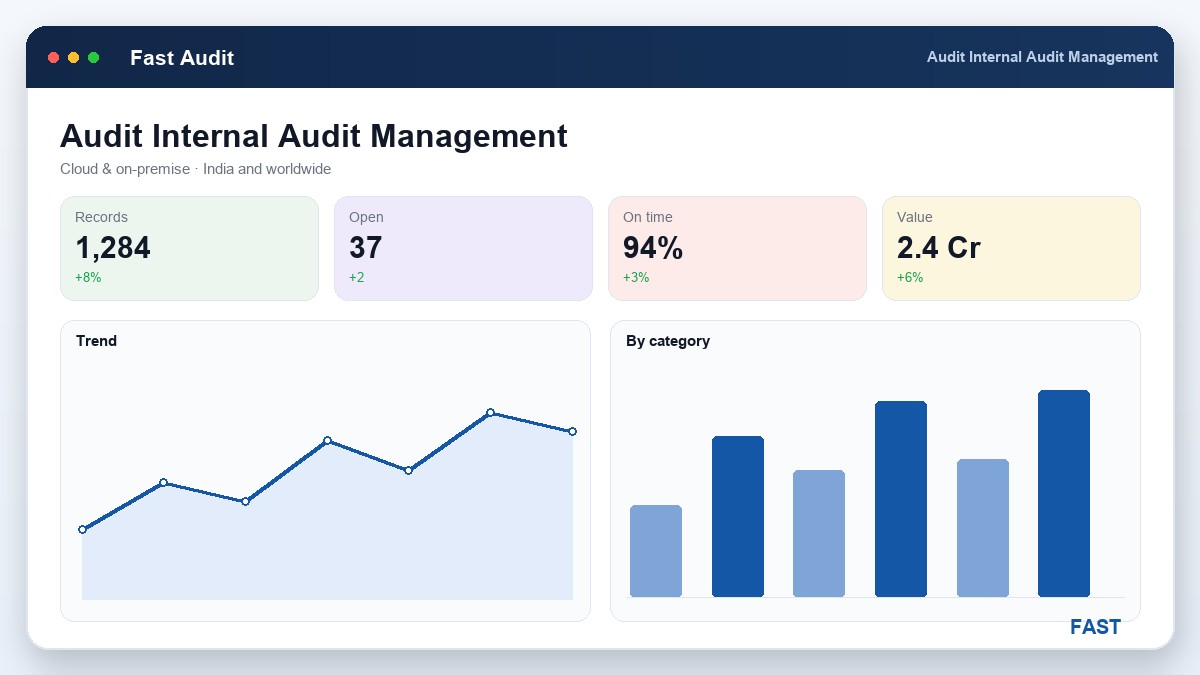
Task: Open the Open card showing 37
Action: (463, 248)
